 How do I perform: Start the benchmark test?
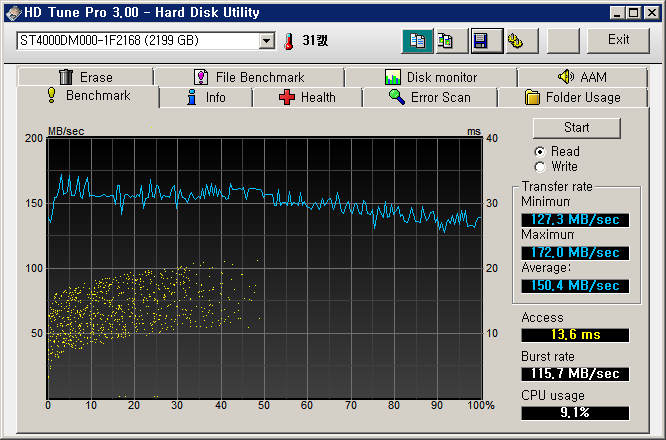point(576,128)
